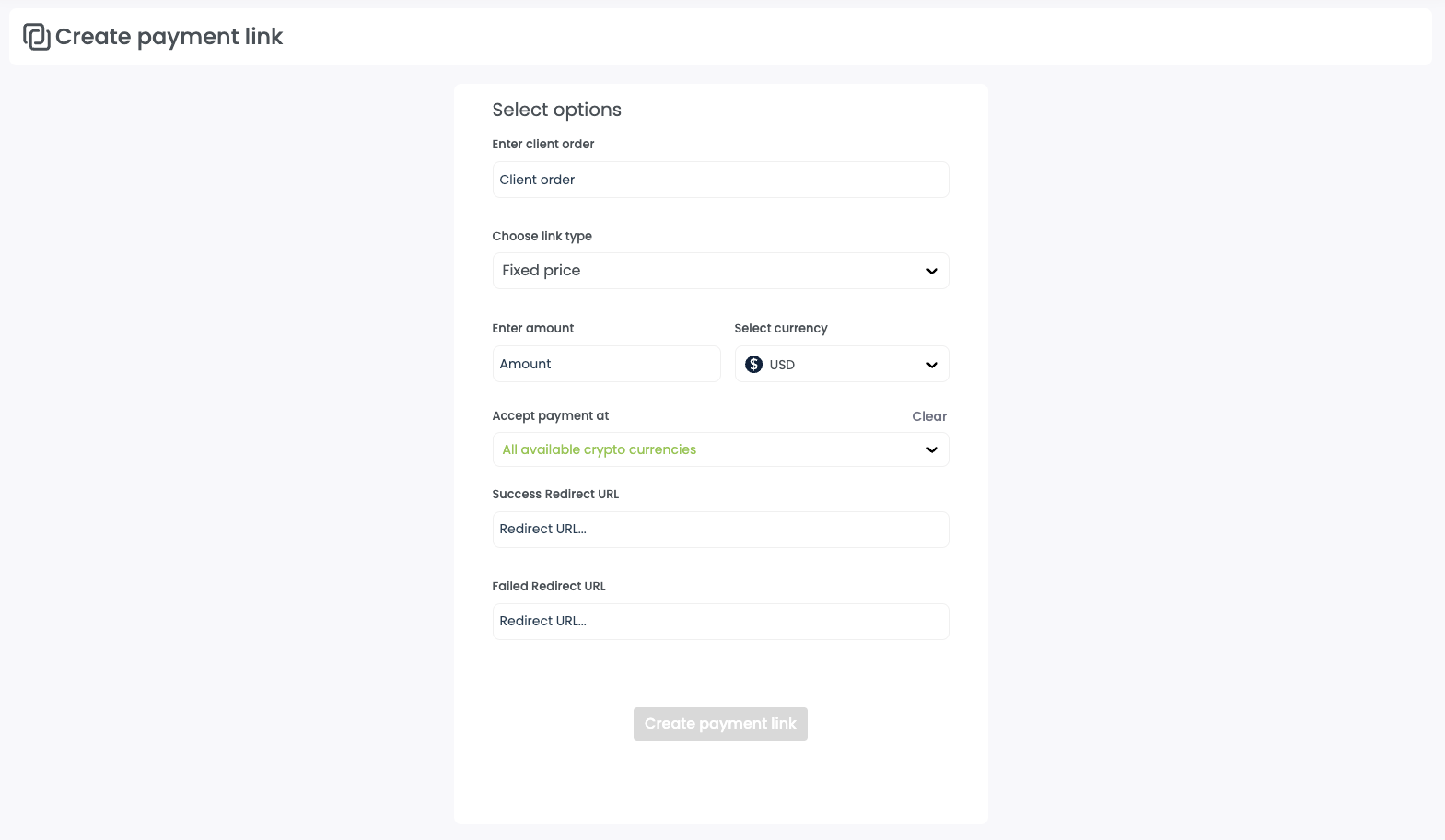Click the 'Failed Redirect URL' label
The width and height of the screenshot is (1445, 840).
(549, 586)
